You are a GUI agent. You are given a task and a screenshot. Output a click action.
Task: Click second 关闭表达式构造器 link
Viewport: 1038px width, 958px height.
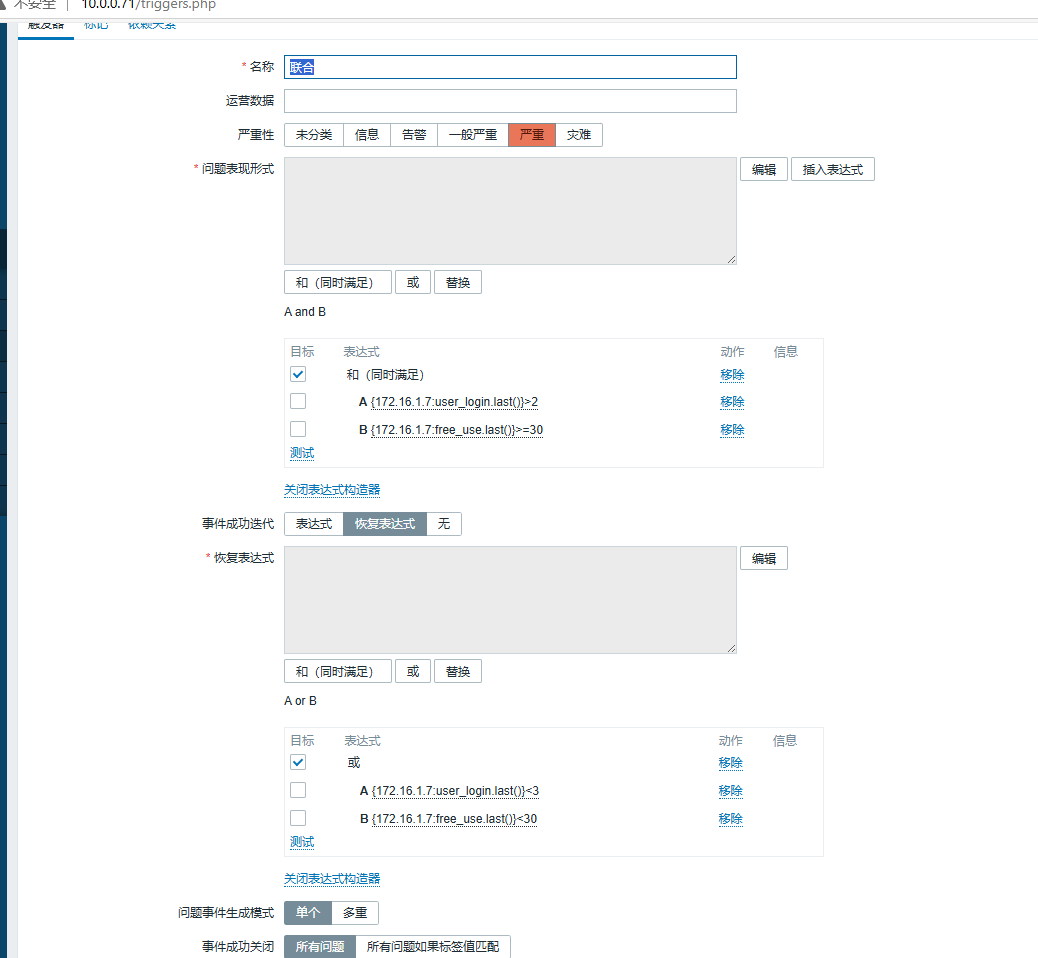click(332, 879)
